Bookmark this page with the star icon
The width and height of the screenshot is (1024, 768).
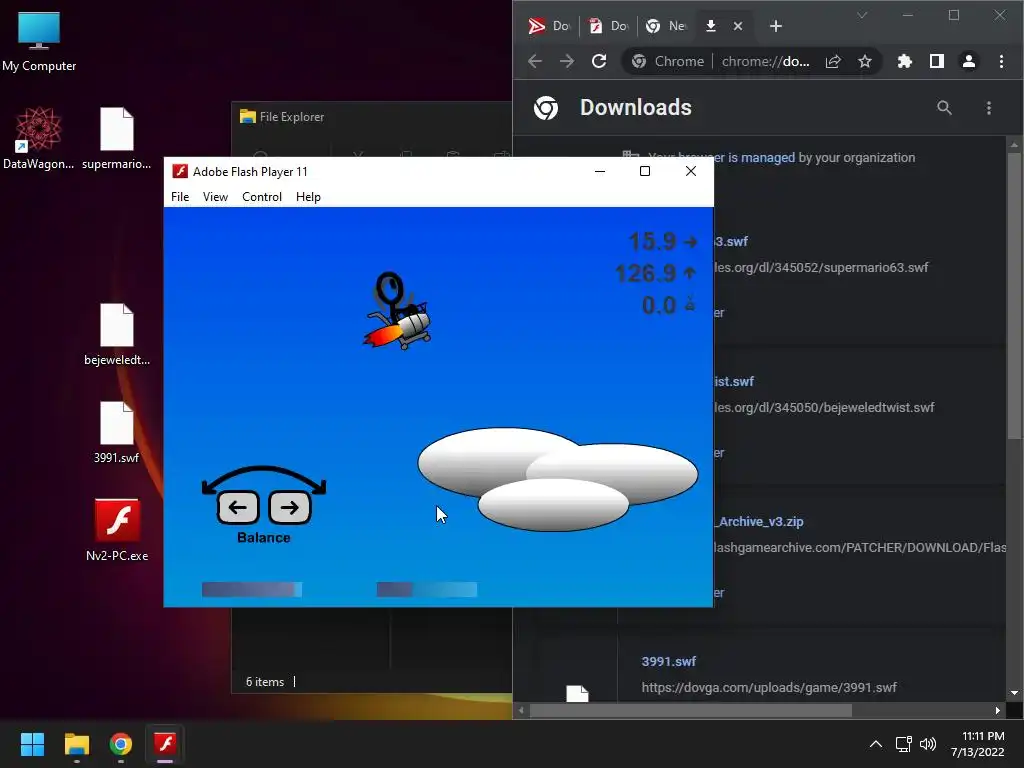tap(865, 61)
